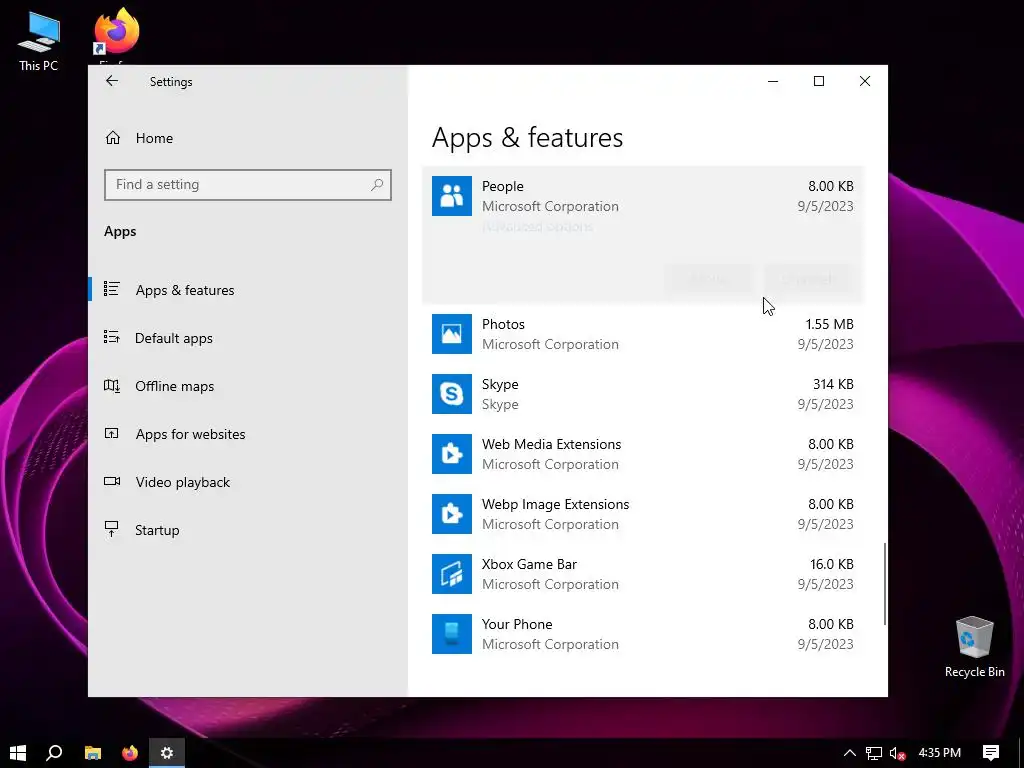Click the Apps for websites sidebar icon
The image size is (1024, 768).
112,433
